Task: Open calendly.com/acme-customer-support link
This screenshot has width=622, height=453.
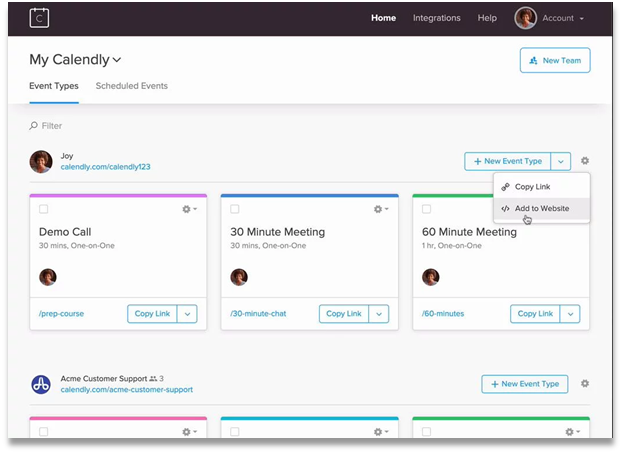Action: click(x=127, y=390)
